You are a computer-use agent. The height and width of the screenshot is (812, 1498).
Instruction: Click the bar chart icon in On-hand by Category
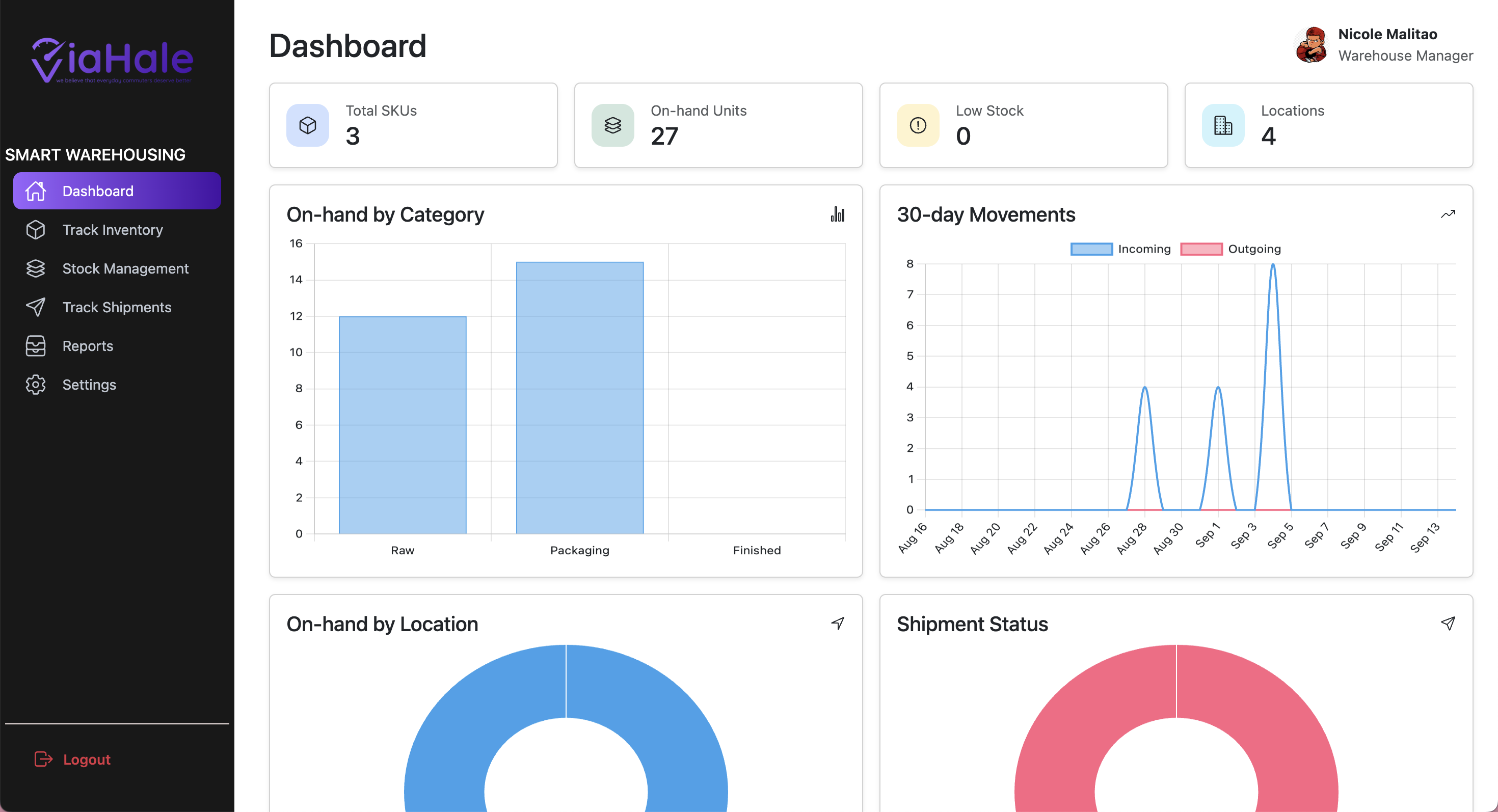click(x=837, y=214)
